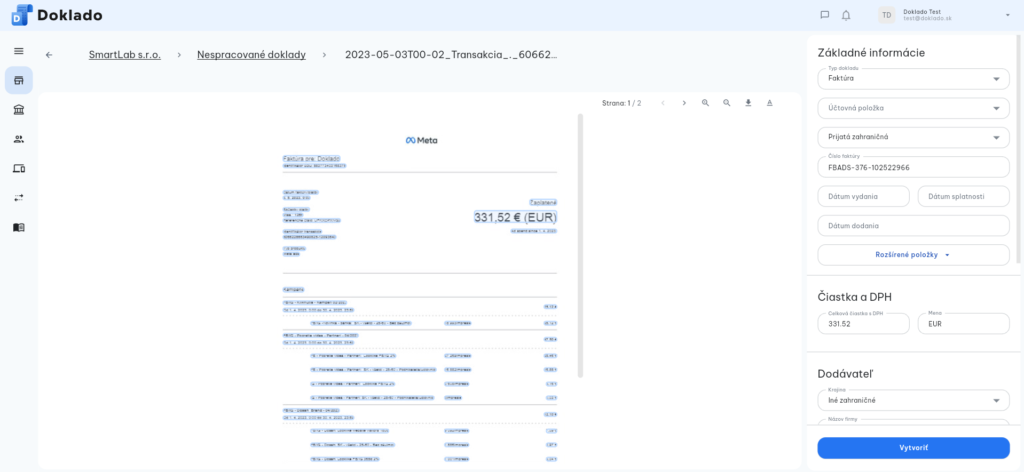
Task: Click the Nespracované doklady breadcrumb
Action: coord(251,55)
